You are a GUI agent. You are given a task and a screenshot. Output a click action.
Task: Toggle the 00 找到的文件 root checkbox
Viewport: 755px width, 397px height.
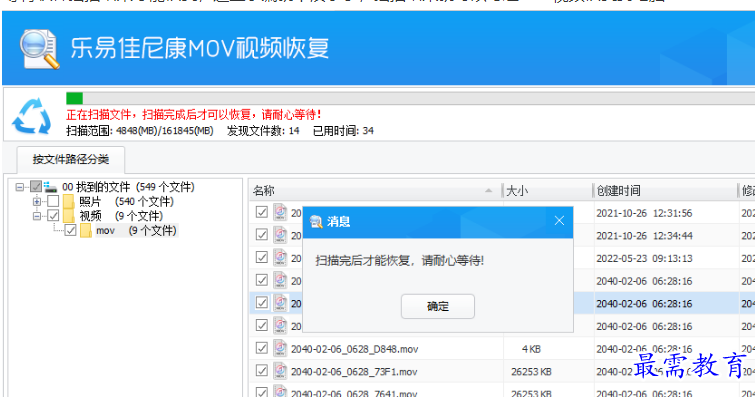tap(36, 186)
